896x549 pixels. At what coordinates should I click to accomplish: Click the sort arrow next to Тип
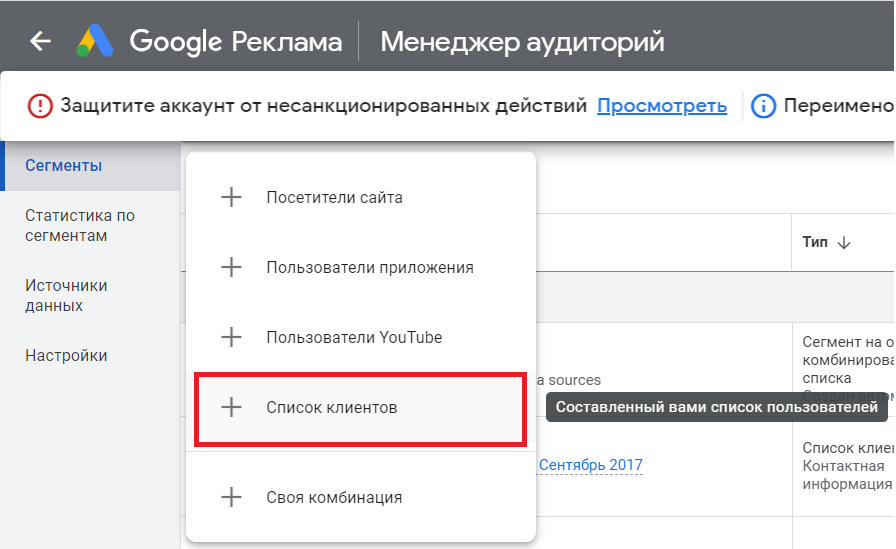pos(843,242)
